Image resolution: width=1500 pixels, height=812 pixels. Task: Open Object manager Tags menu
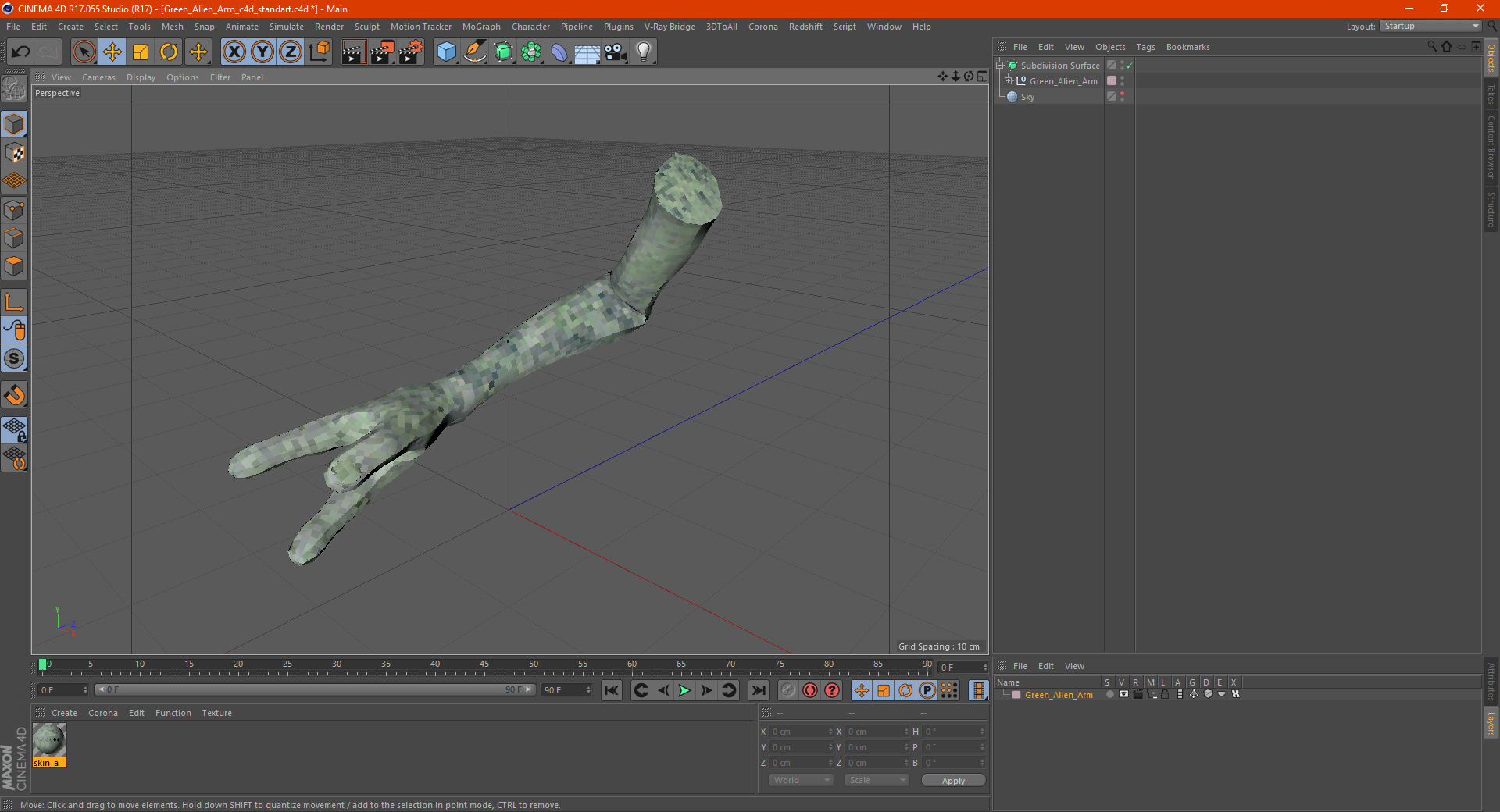click(1145, 47)
